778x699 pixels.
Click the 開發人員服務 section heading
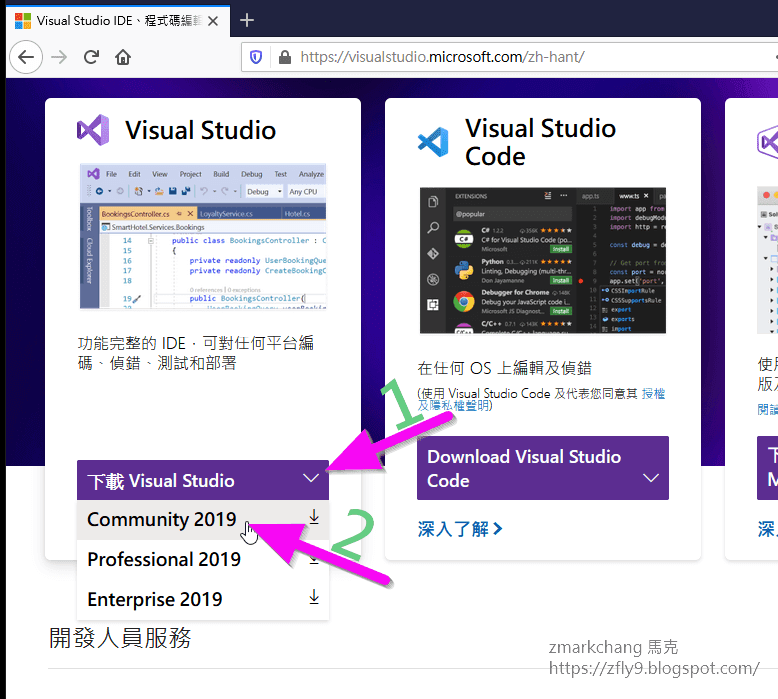click(120, 638)
